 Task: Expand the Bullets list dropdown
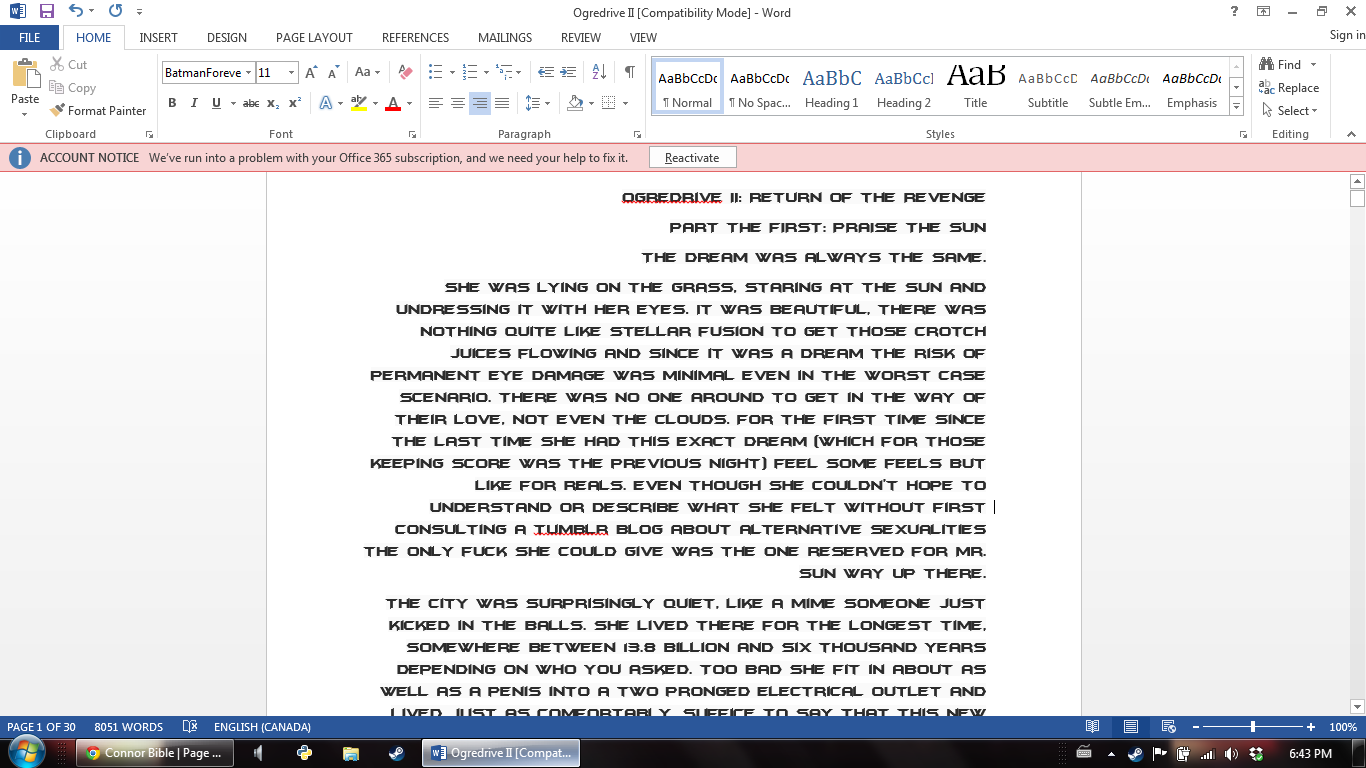pyautogui.click(x=452, y=72)
